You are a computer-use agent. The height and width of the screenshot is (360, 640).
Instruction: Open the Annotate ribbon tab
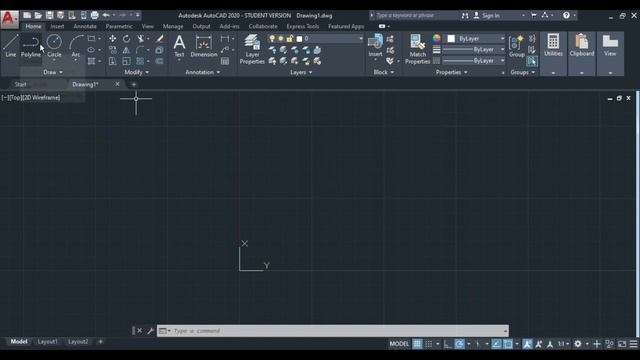coord(85,26)
